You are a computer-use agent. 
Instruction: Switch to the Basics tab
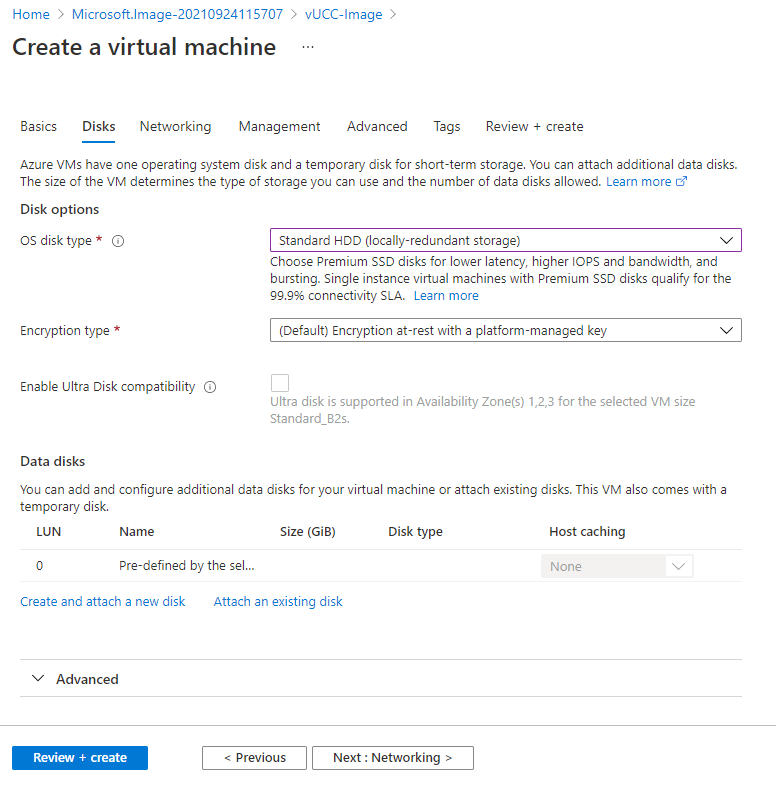pyautogui.click(x=38, y=127)
